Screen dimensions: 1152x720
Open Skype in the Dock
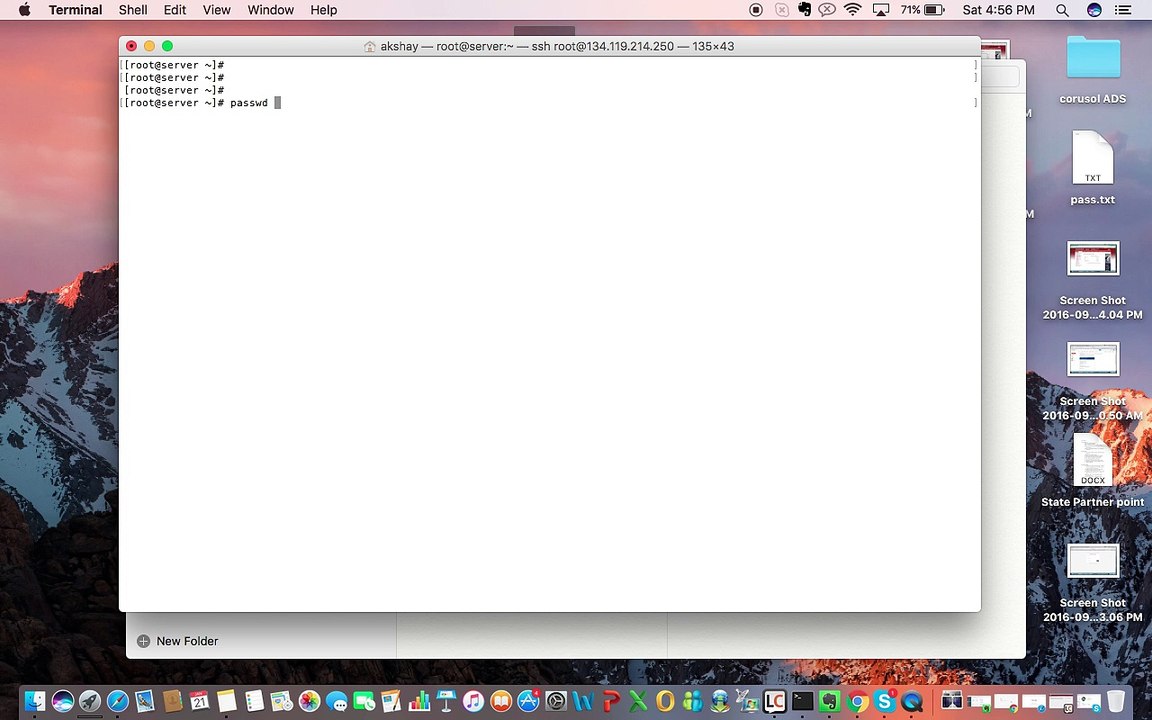coord(884,701)
